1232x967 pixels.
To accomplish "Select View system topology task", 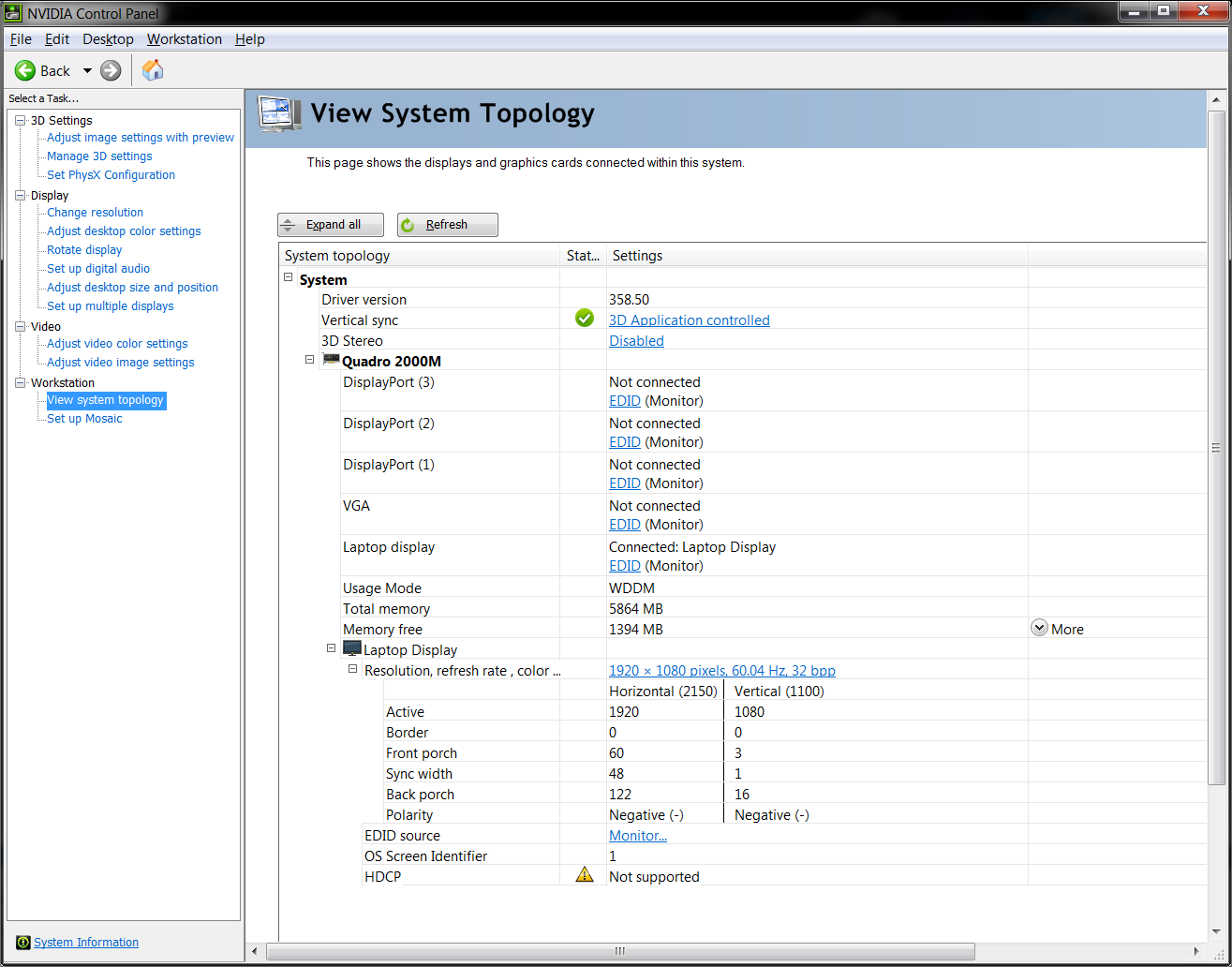I will (x=106, y=400).
